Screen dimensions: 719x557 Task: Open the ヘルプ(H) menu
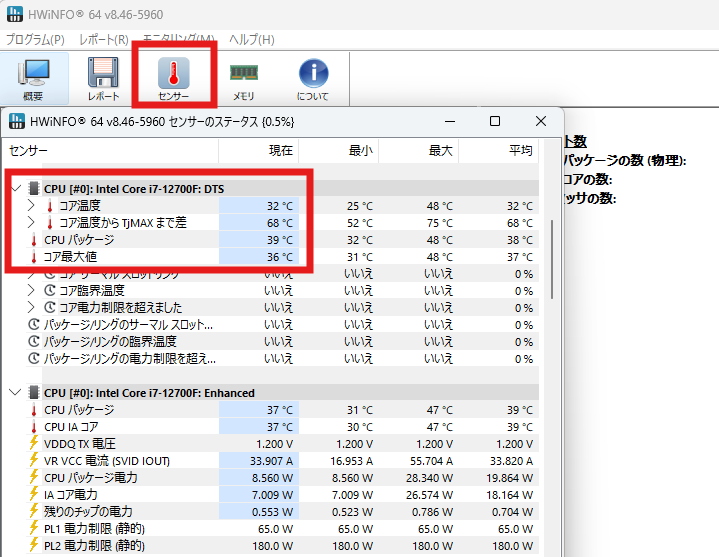tap(252, 40)
